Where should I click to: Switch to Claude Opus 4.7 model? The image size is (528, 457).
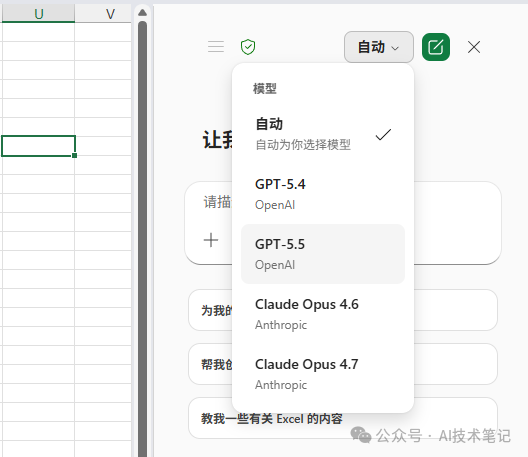[323, 374]
